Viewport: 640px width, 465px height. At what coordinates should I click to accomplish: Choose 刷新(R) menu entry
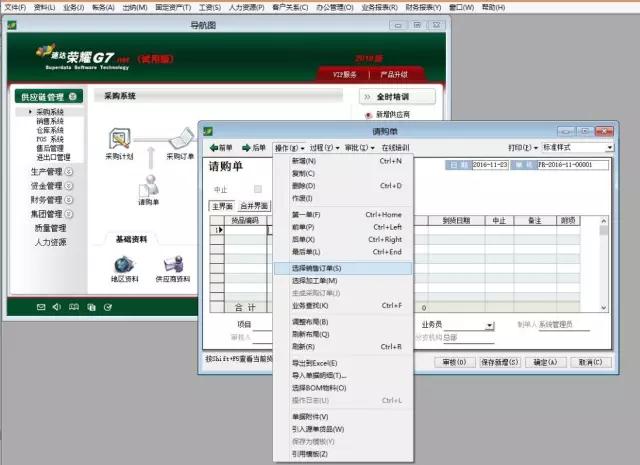click(x=343, y=347)
